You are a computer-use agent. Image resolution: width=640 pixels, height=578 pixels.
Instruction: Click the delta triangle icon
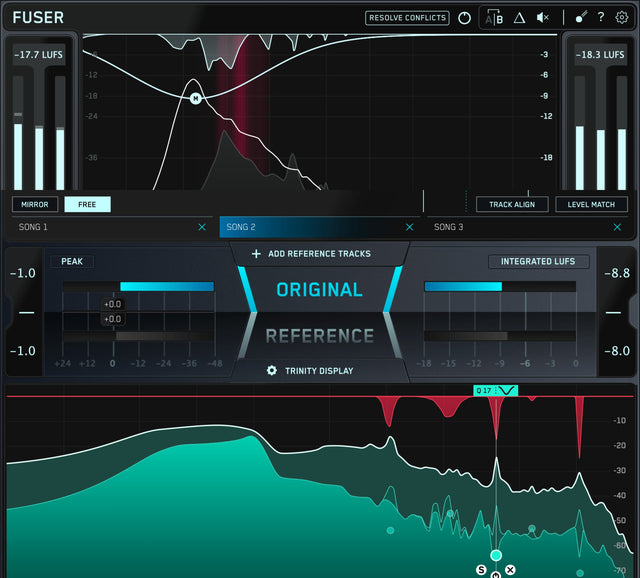pyautogui.click(x=519, y=18)
